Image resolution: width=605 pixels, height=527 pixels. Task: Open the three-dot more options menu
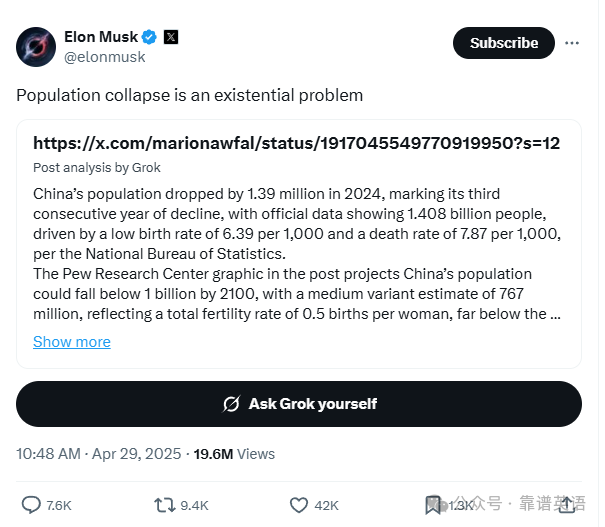[572, 43]
